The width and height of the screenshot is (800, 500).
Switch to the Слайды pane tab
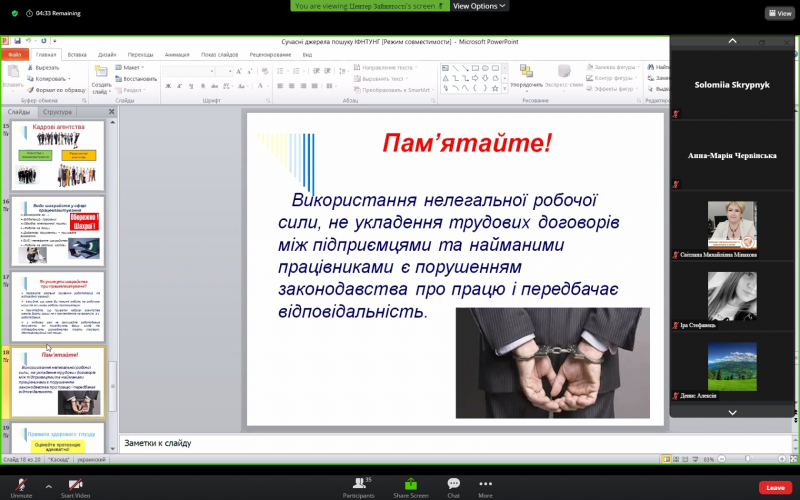pyautogui.click(x=19, y=112)
